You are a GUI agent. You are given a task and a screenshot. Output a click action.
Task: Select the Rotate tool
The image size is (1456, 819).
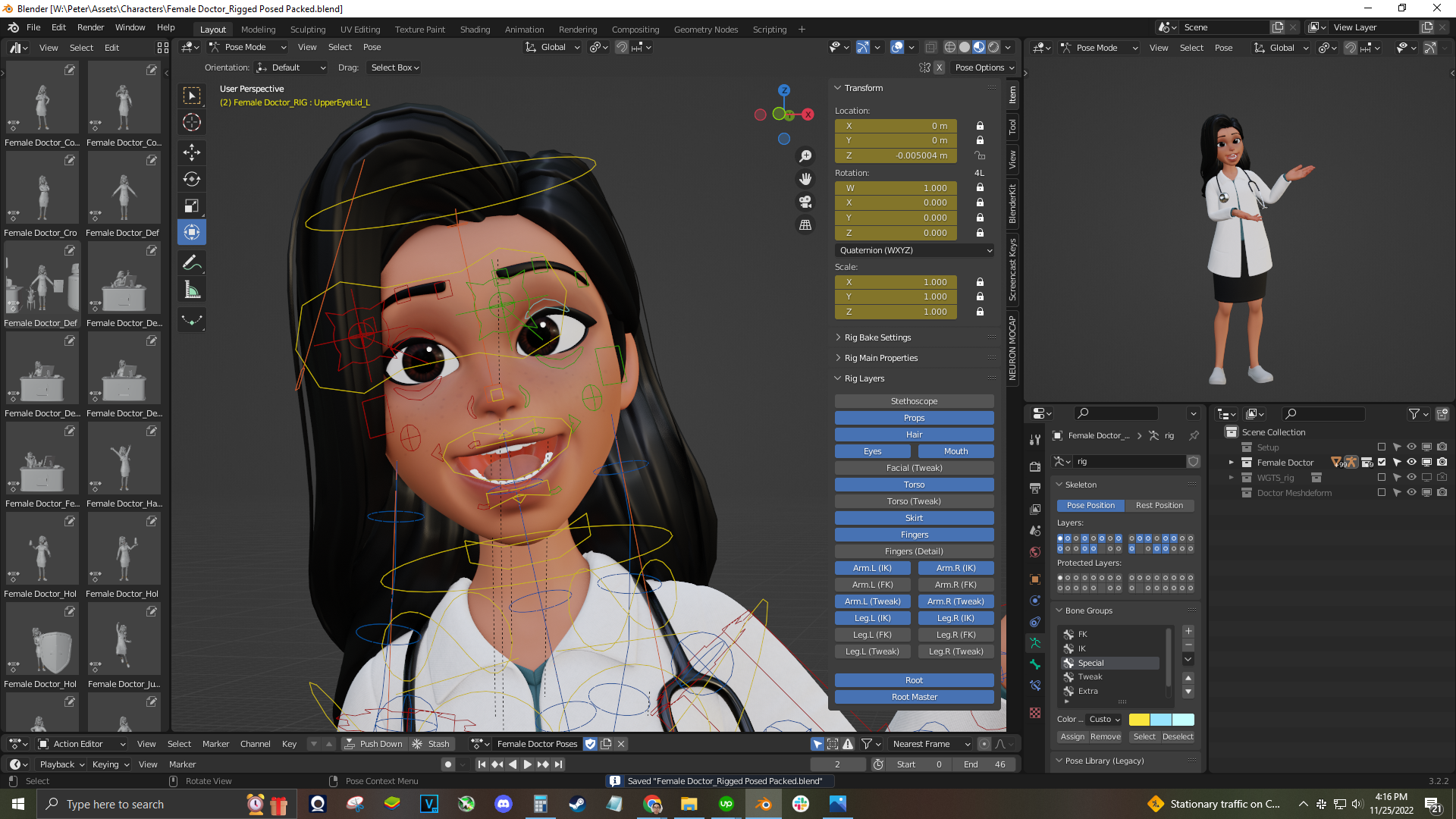[x=192, y=180]
